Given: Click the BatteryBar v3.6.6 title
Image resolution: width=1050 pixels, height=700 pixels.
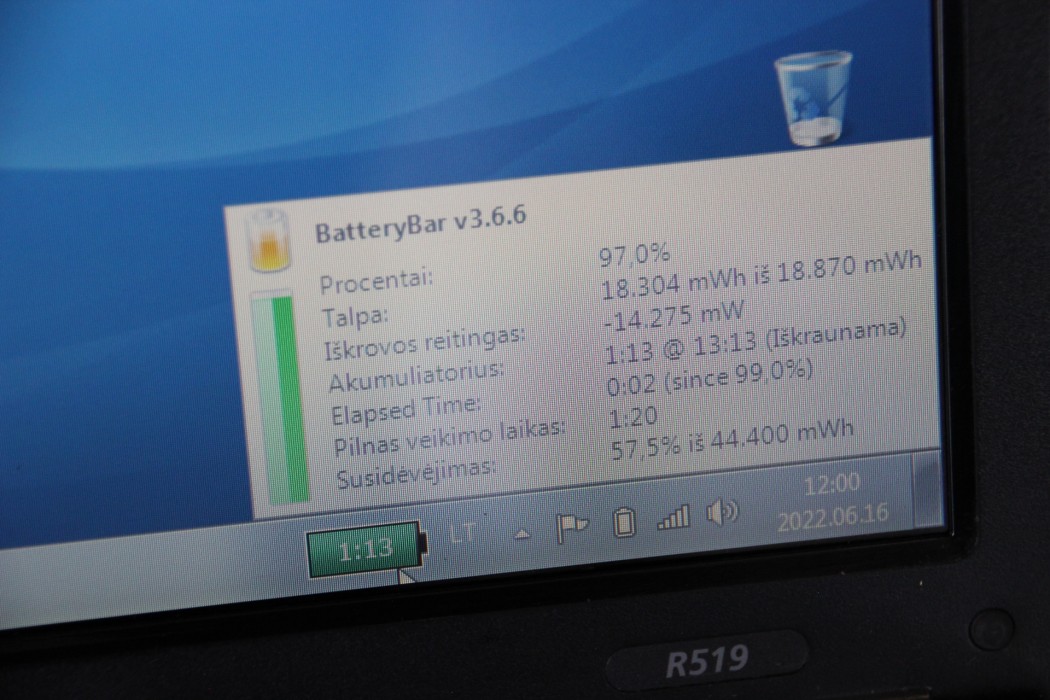Looking at the screenshot, I should [421, 224].
